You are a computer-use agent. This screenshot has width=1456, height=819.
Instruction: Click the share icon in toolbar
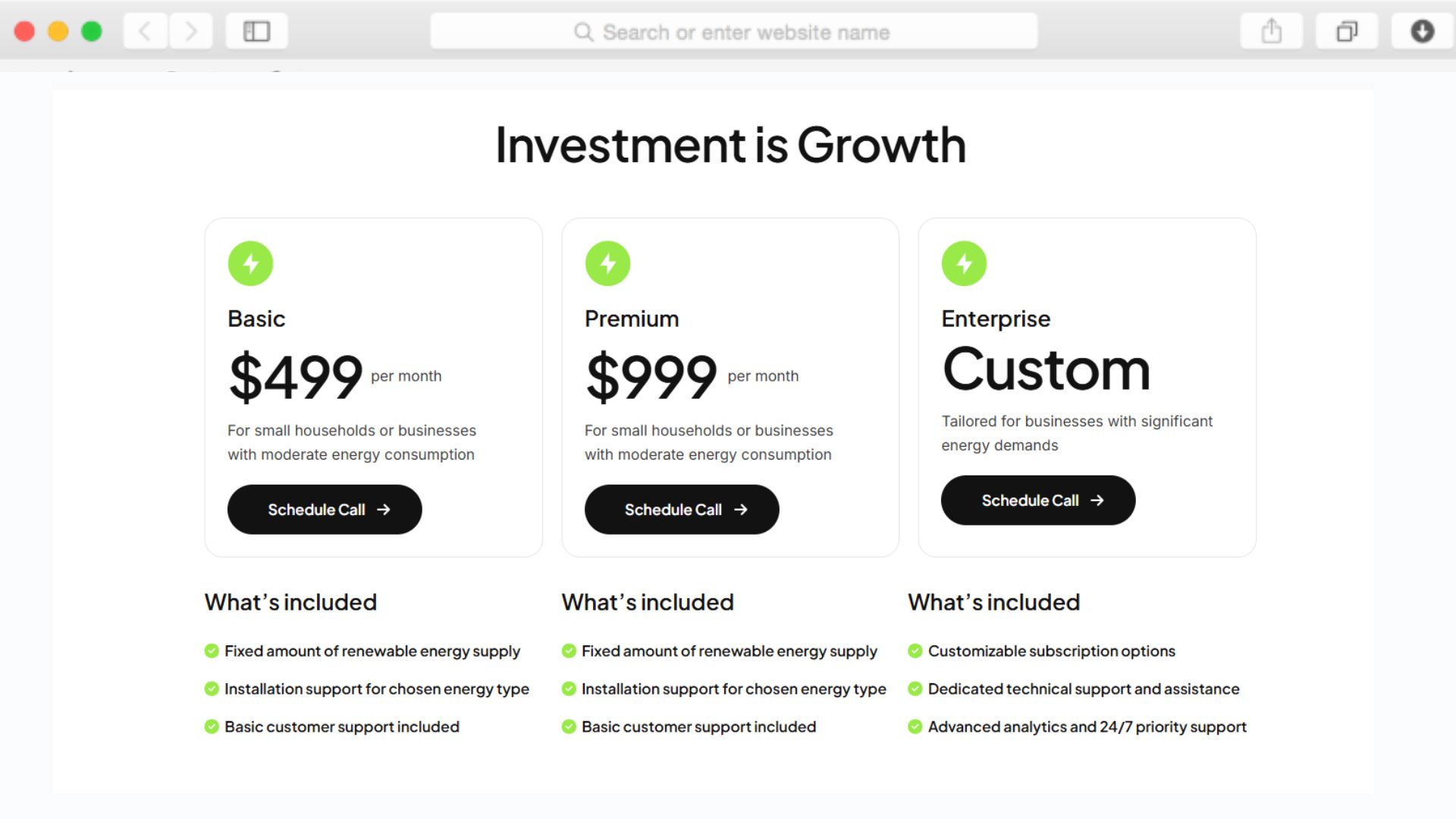coord(1271,31)
